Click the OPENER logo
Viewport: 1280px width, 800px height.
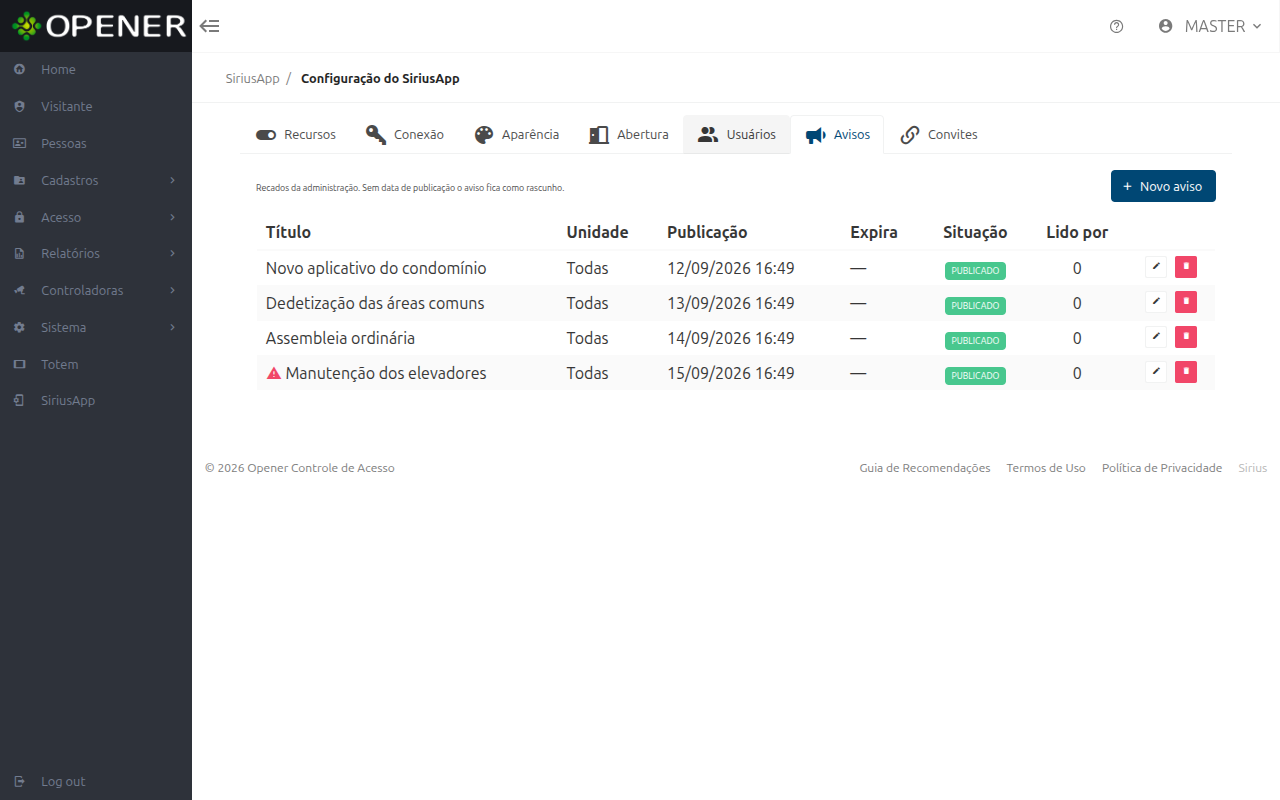tap(98, 26)
